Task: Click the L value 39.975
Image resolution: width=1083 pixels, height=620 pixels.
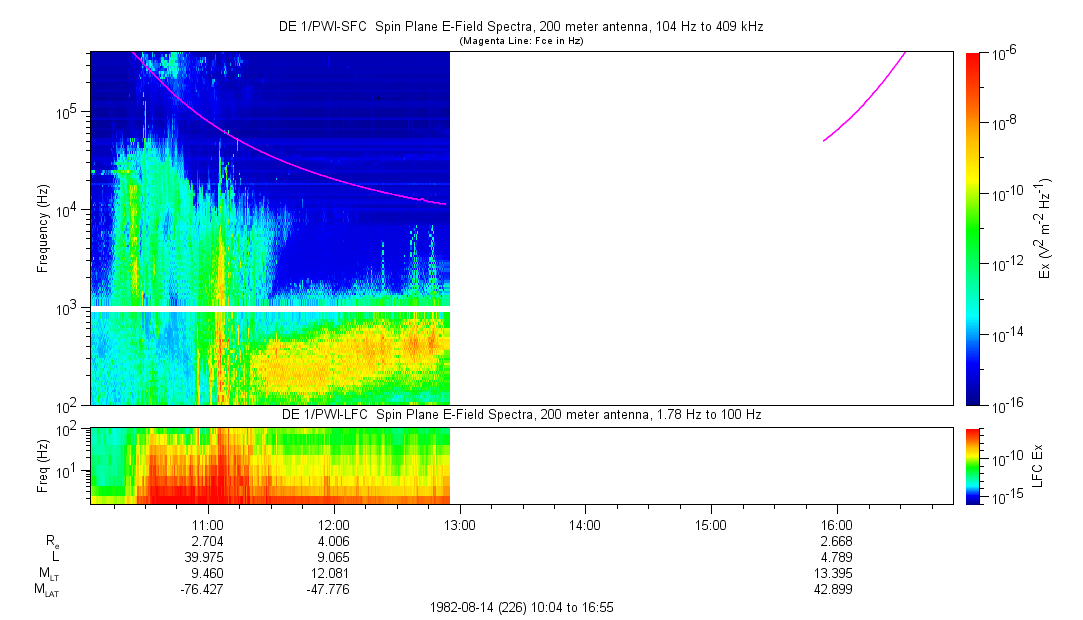Action: (207, 557)
